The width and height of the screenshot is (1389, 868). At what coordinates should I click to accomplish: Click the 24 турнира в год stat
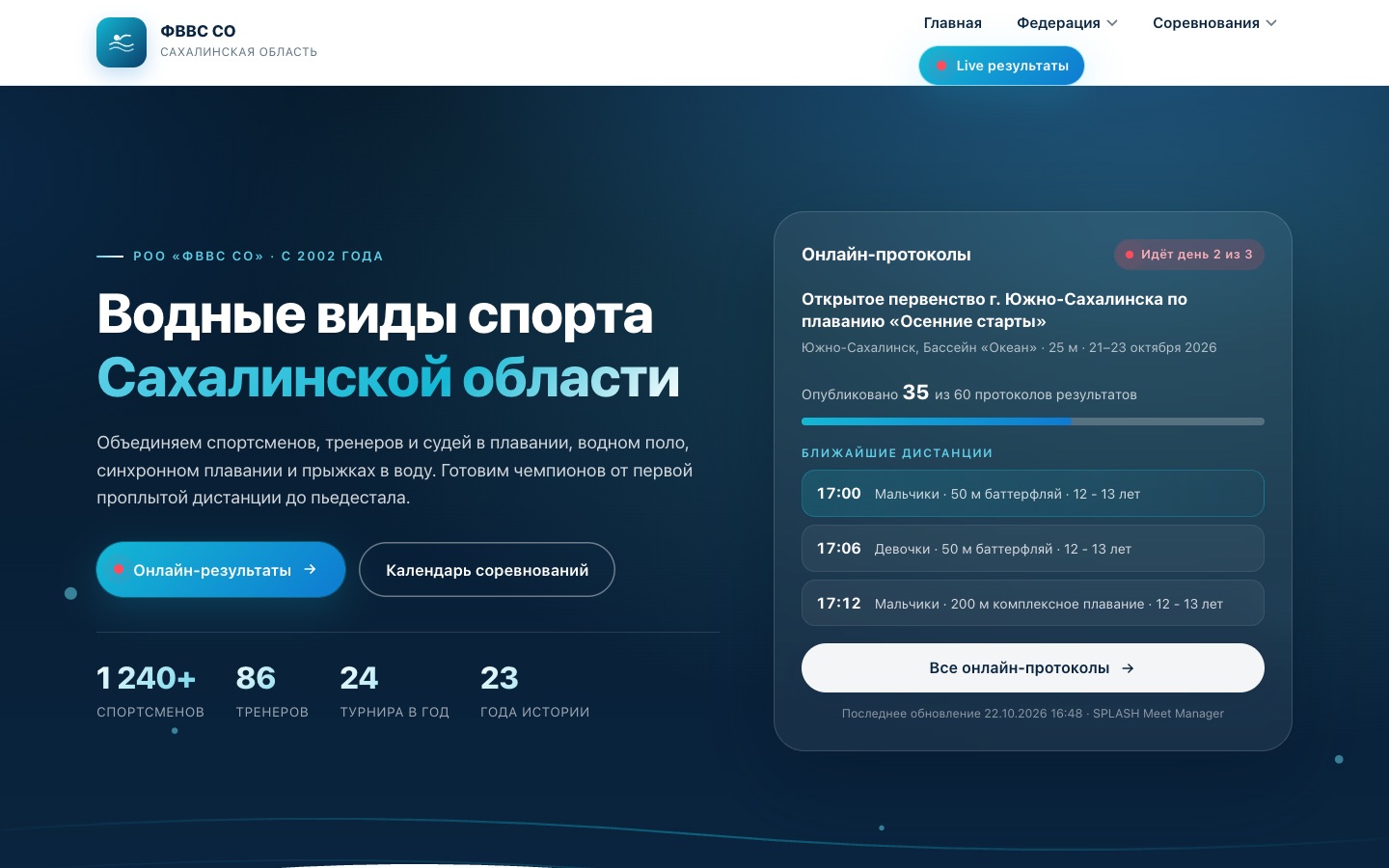[x=395, y=692]
